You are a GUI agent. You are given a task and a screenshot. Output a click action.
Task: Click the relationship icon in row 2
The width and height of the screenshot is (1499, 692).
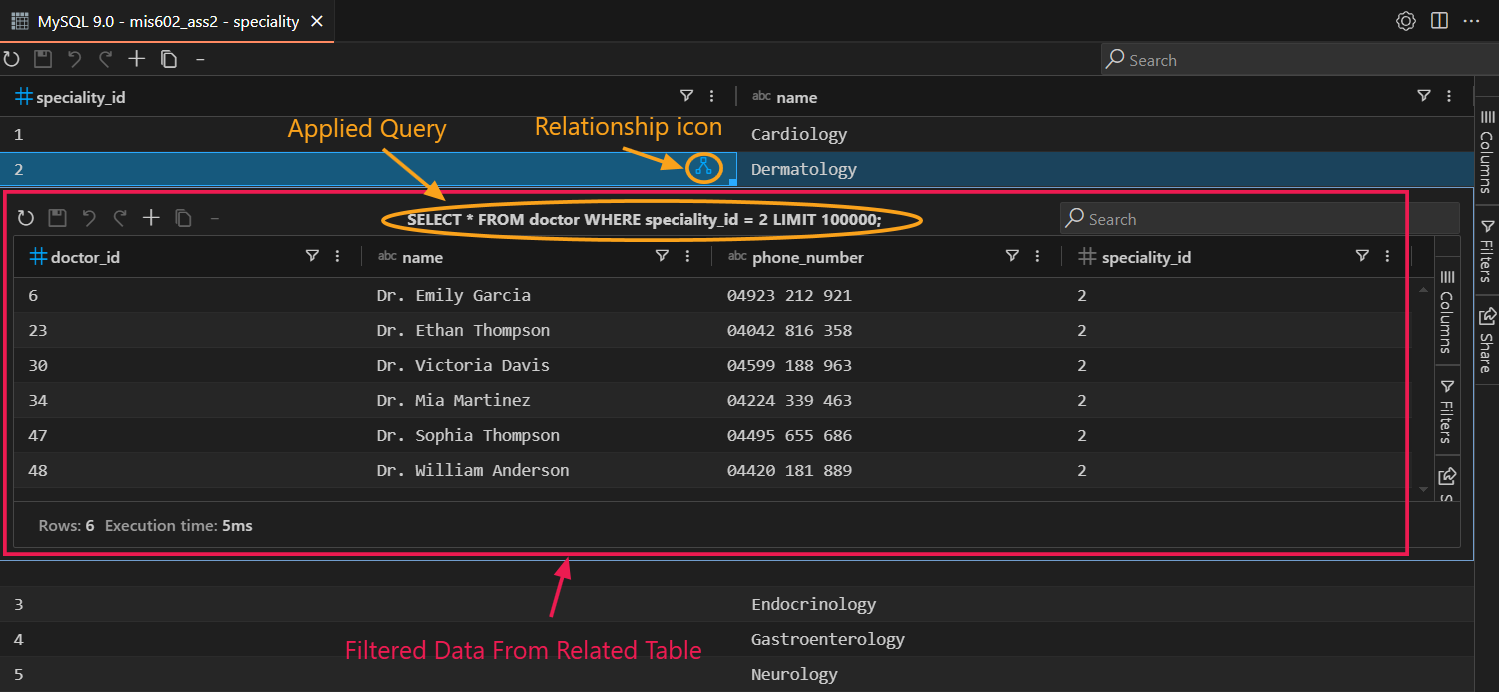(x=703, y=168)
